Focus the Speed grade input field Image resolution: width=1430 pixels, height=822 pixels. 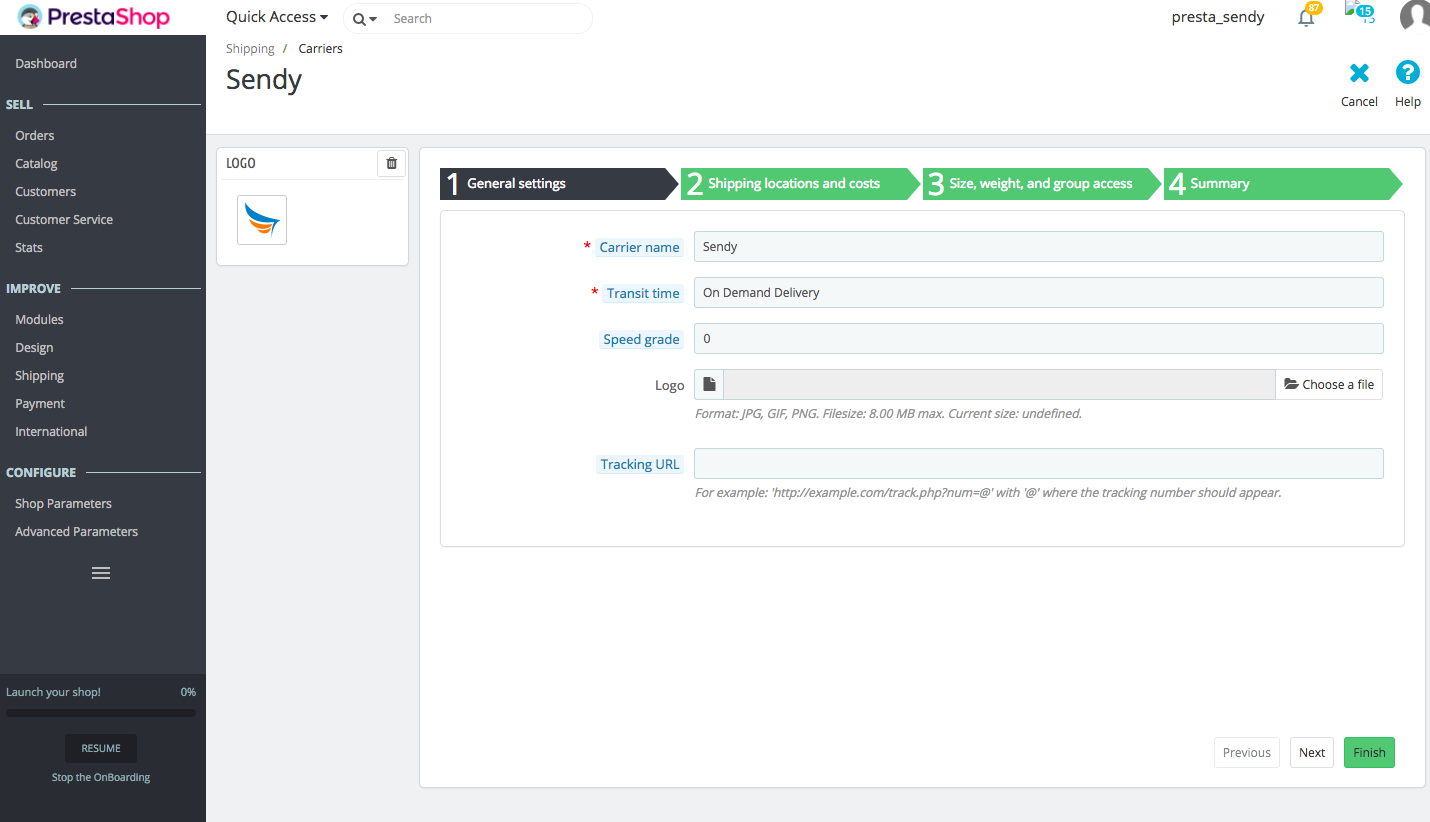pyautogui.click(x=1038, y=338)
